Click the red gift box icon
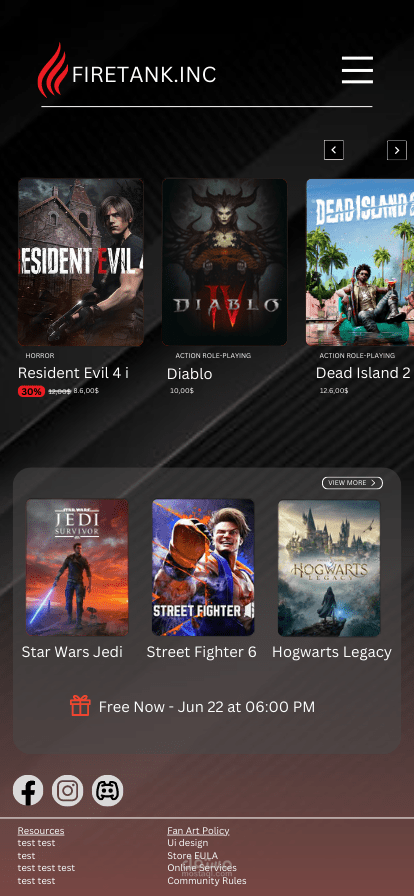414x896 pixels. [x=81, y=706]
